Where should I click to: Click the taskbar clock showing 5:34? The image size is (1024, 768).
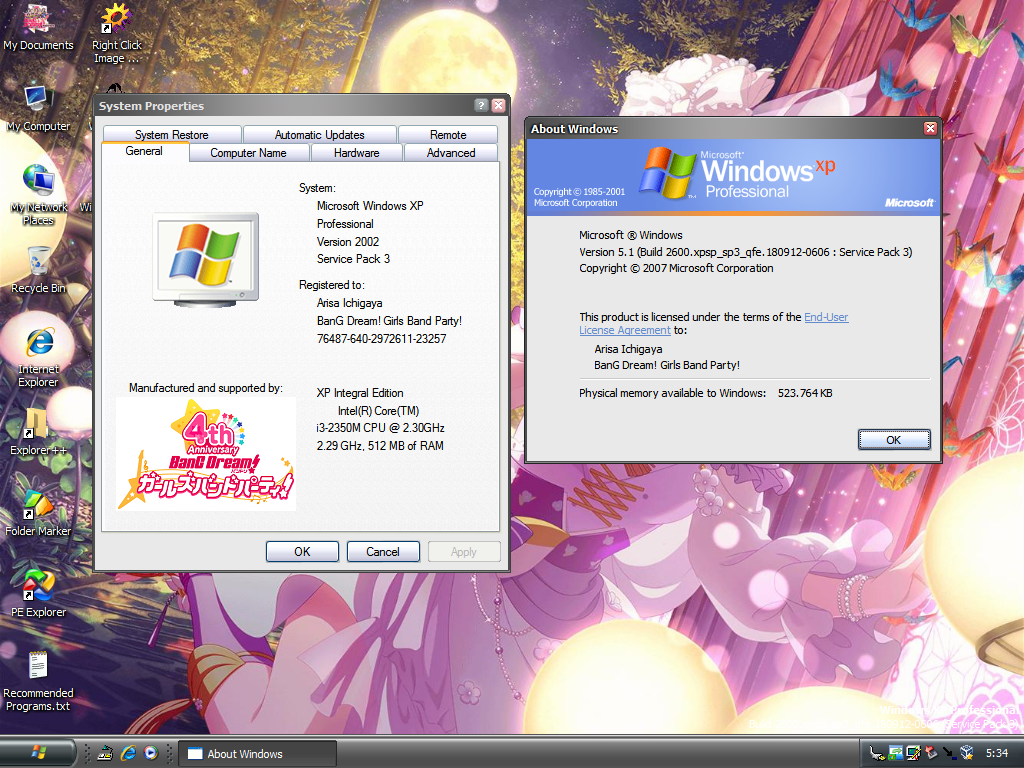pyautogui.click(x=997, y=754)
